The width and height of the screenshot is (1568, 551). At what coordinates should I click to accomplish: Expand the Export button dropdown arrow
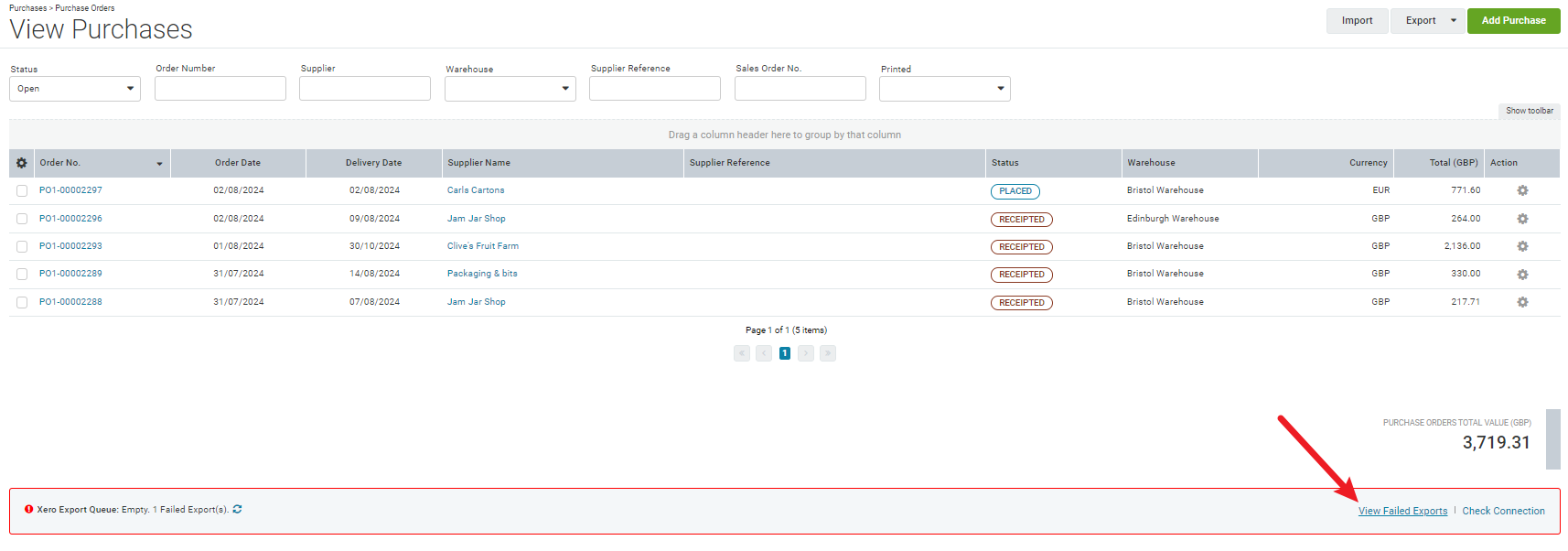pos(1454,20)
